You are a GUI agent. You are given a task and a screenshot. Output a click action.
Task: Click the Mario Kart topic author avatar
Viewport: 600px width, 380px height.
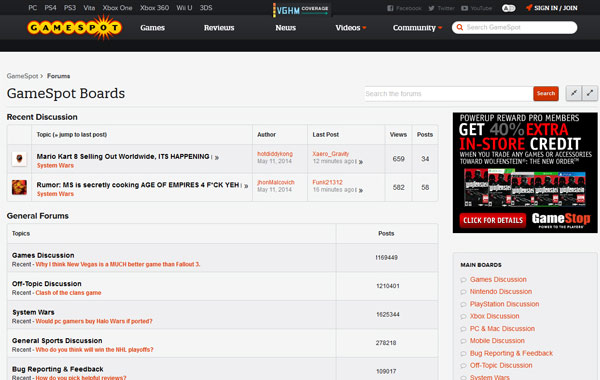(19, 159)
